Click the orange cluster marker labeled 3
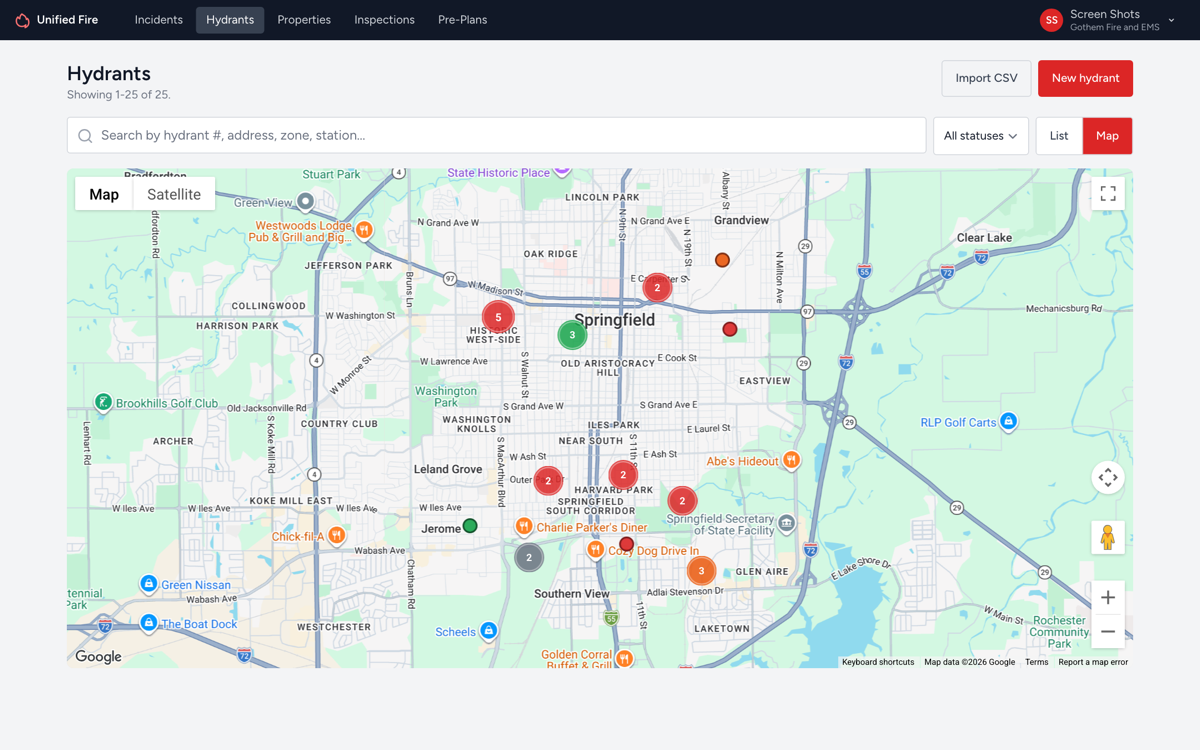The height and width of the screenshot is (750, 1200). click(x=701, y=571)
